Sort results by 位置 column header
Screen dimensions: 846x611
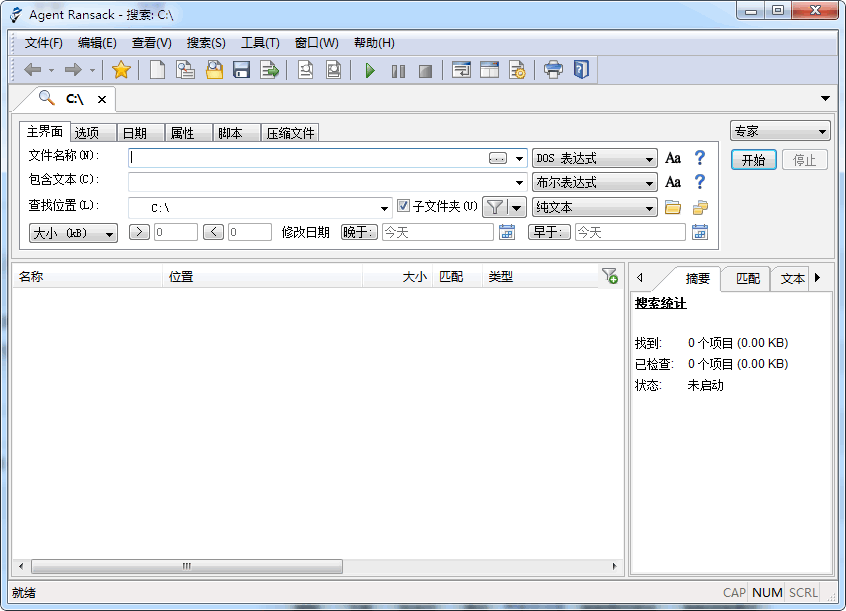click(x=262, y=276)
